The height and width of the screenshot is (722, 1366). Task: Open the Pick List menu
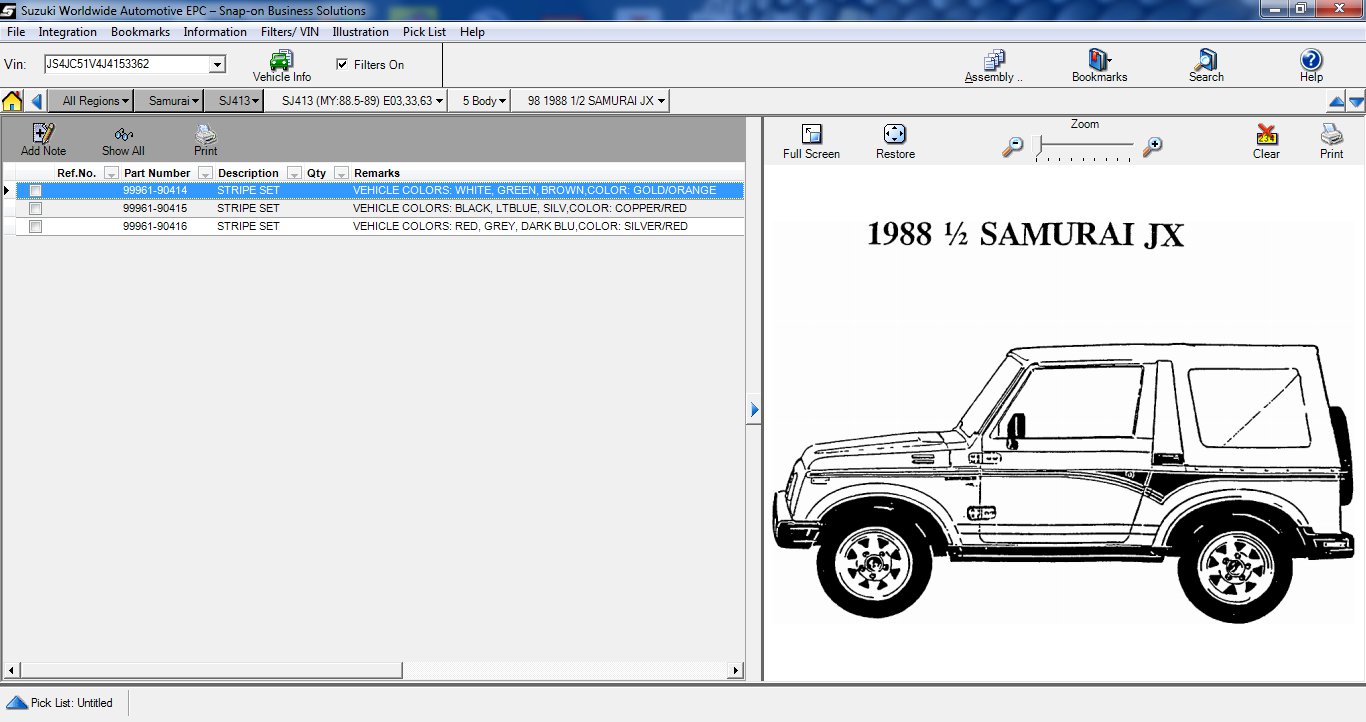424,32
